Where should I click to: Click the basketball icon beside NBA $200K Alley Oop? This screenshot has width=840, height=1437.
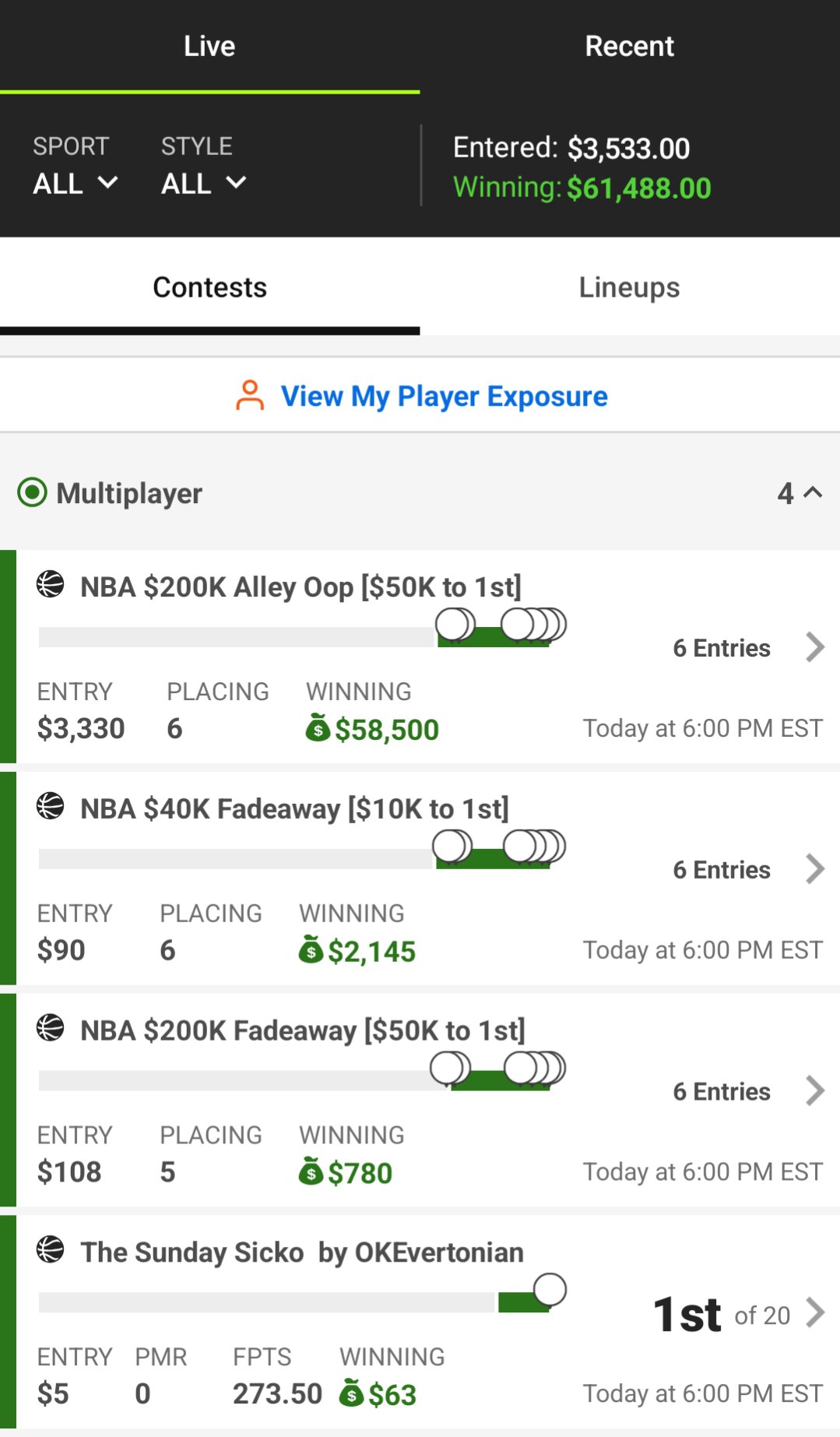(51, 584)
